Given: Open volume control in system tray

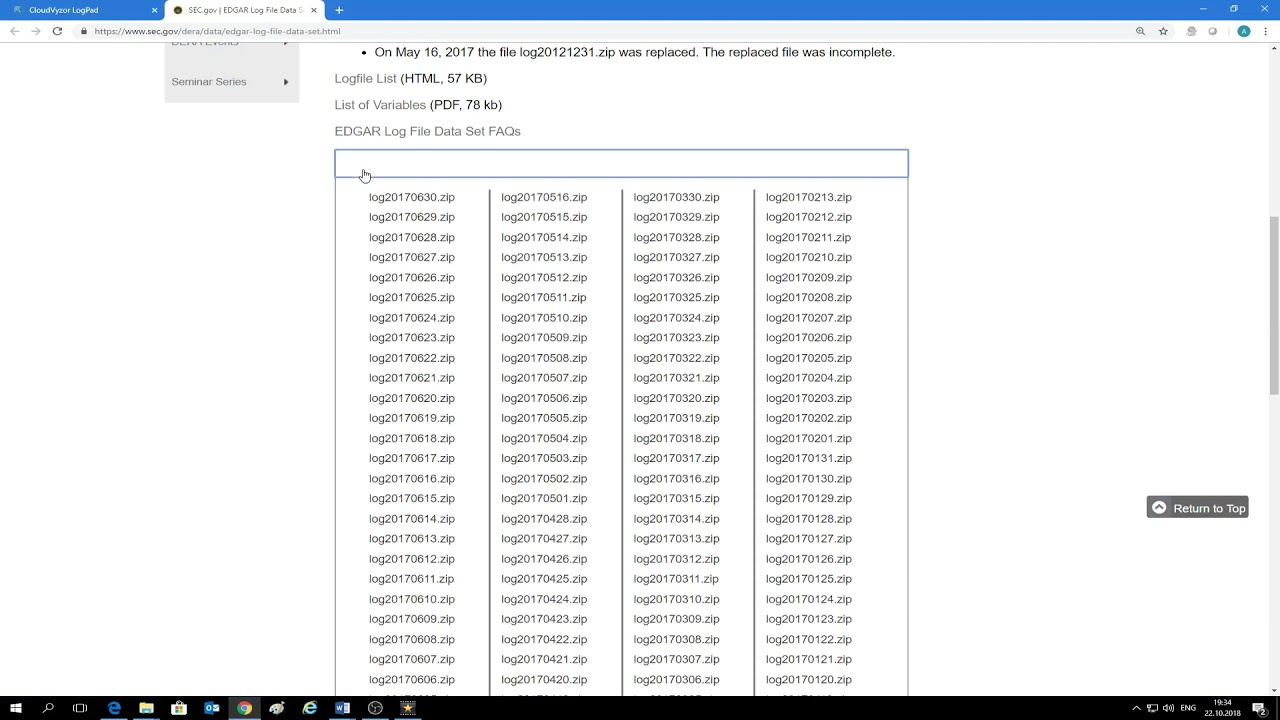Looking at the screenshot, I should tap(1168, 708).
